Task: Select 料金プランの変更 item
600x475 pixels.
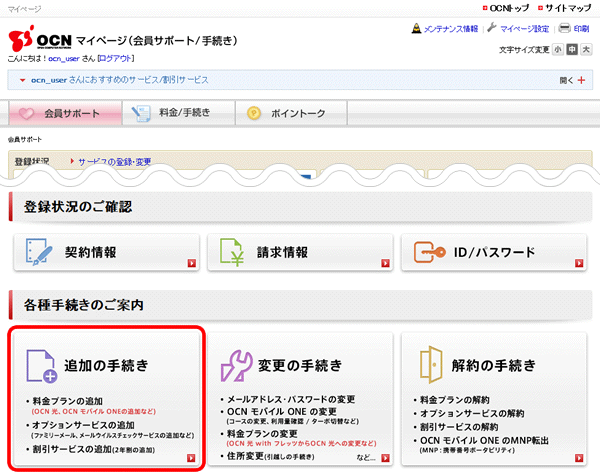Action: click(x=262, y=434)
